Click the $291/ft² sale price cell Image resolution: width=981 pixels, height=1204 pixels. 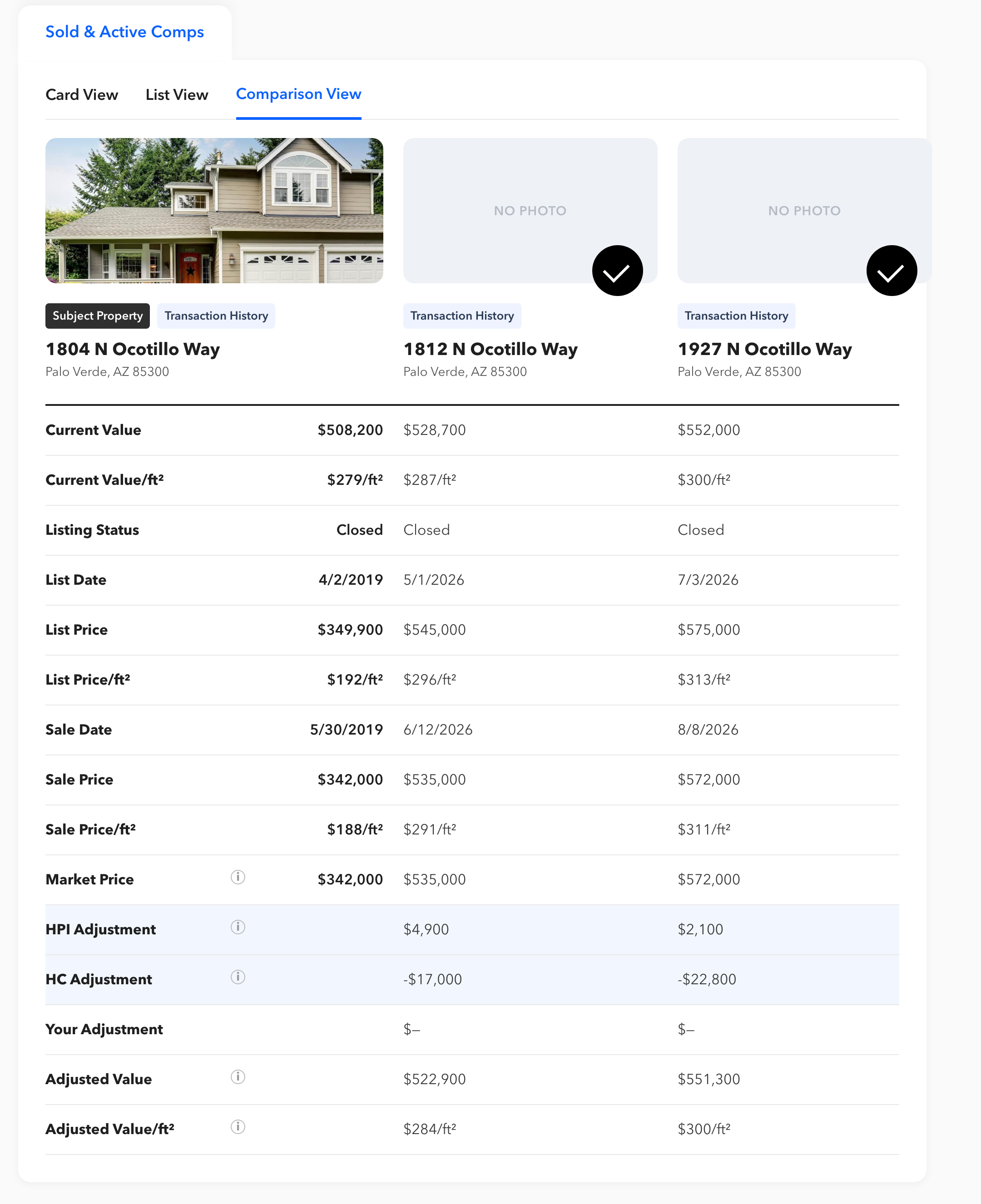tap(430, 829)
